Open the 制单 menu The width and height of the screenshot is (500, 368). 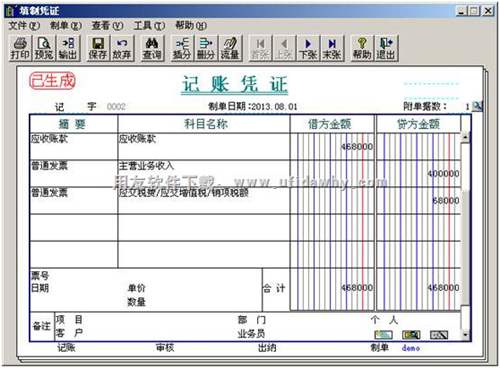pyautogui.click(x=66, y=25)
